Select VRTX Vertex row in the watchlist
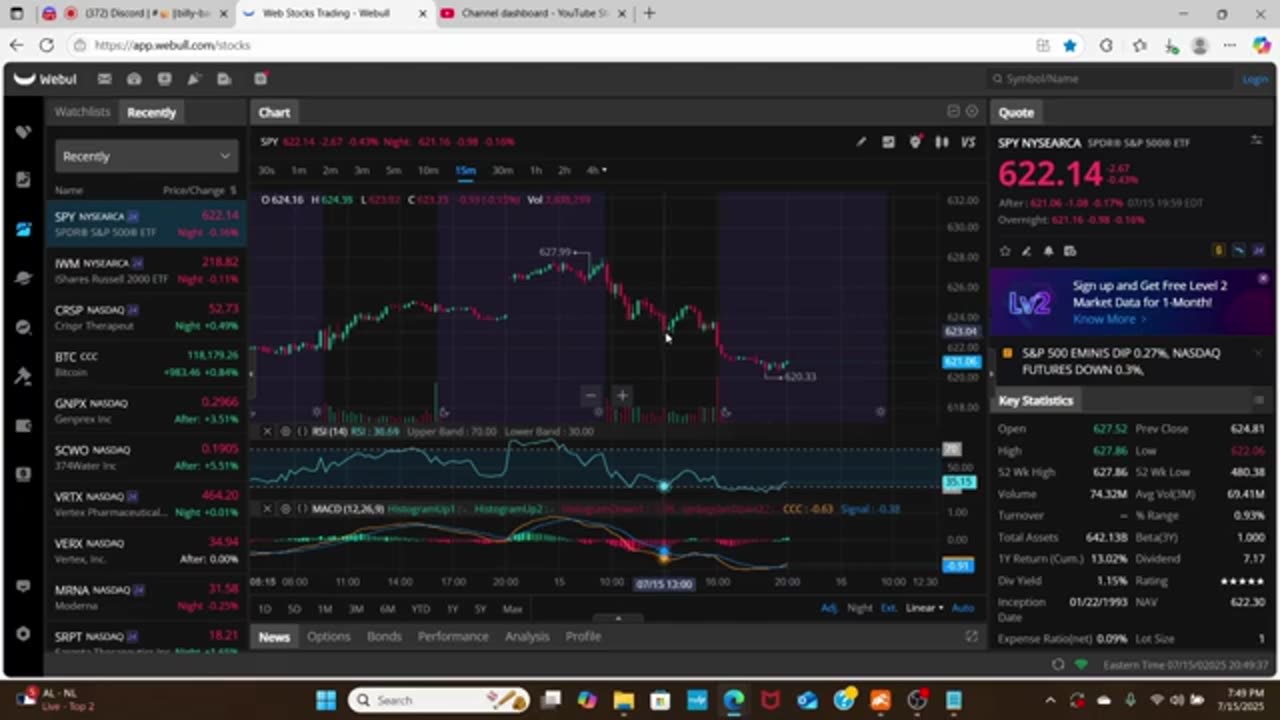This screenshot has width=1280, height=720. (x=146, y=504)
